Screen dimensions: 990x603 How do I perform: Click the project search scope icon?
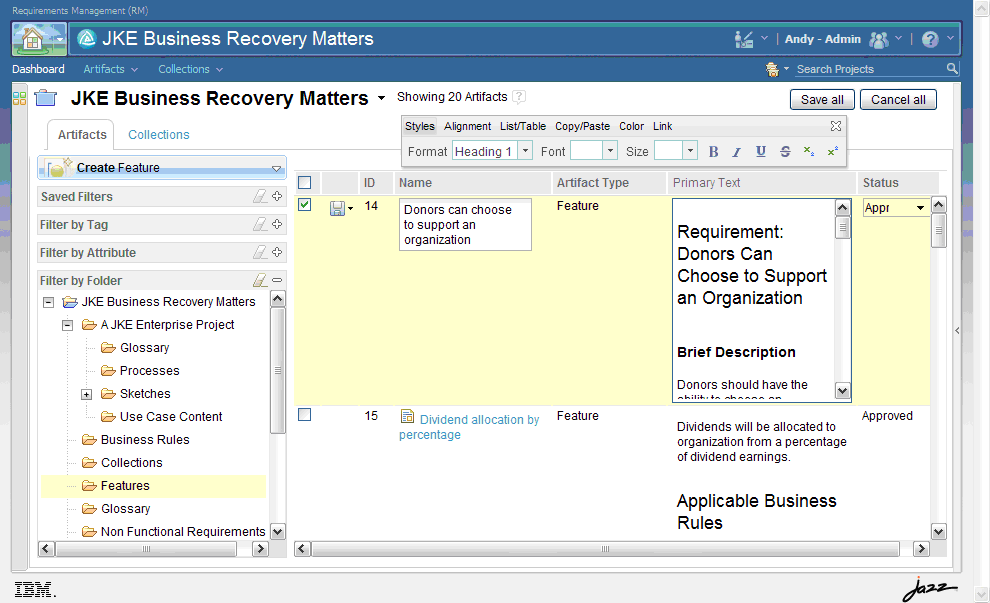772,69
